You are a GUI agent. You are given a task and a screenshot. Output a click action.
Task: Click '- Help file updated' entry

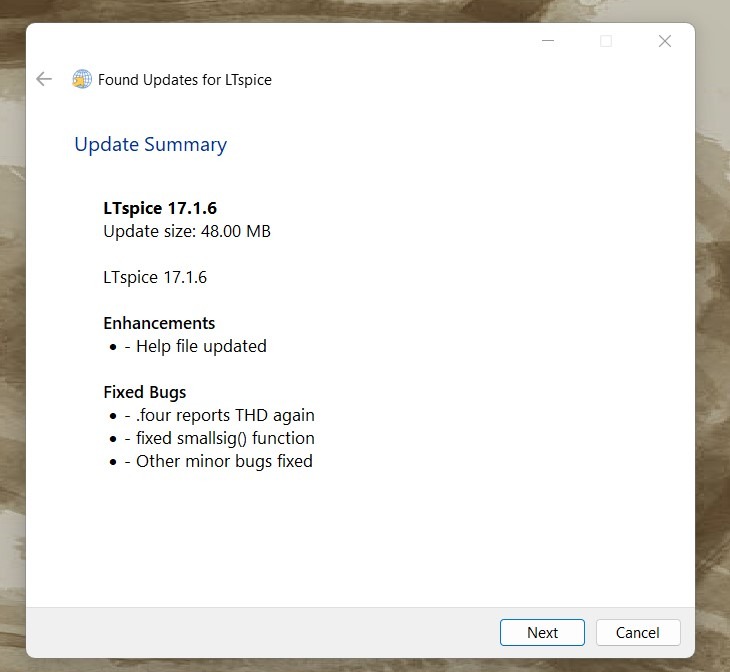(x=196, y=346)
